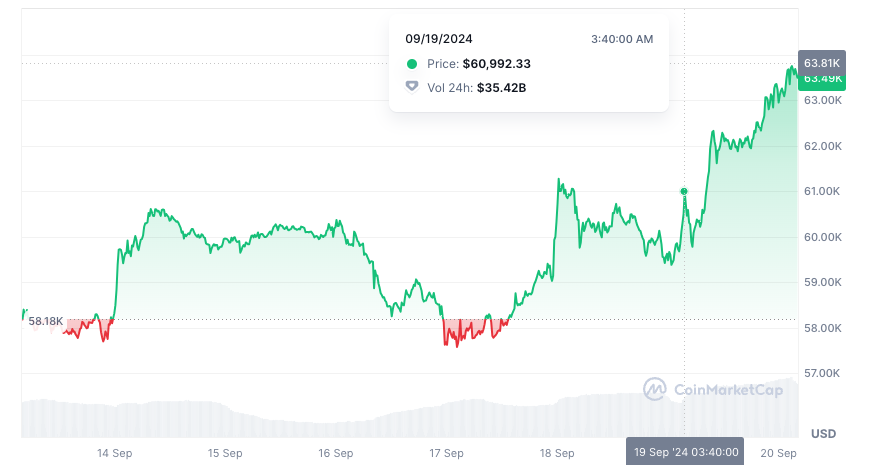Select the 14 Sep date on x-axis
This screenshot has height=465, width=880.
pyautogui.click(x=114, y=452)
